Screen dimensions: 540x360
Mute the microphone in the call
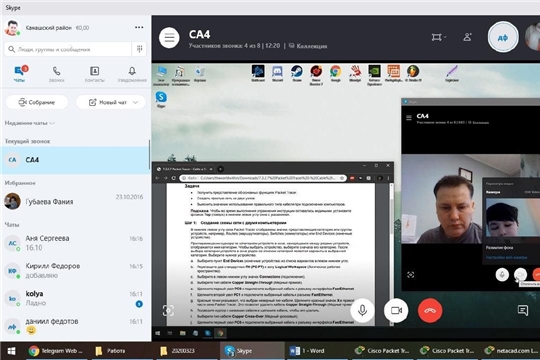pos(362,310)
